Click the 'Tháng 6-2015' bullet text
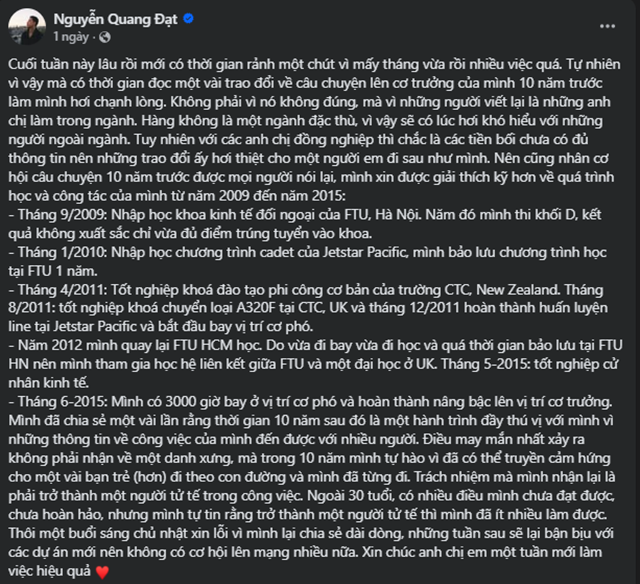This screenshot has height=584, width=640. point(62,402)
